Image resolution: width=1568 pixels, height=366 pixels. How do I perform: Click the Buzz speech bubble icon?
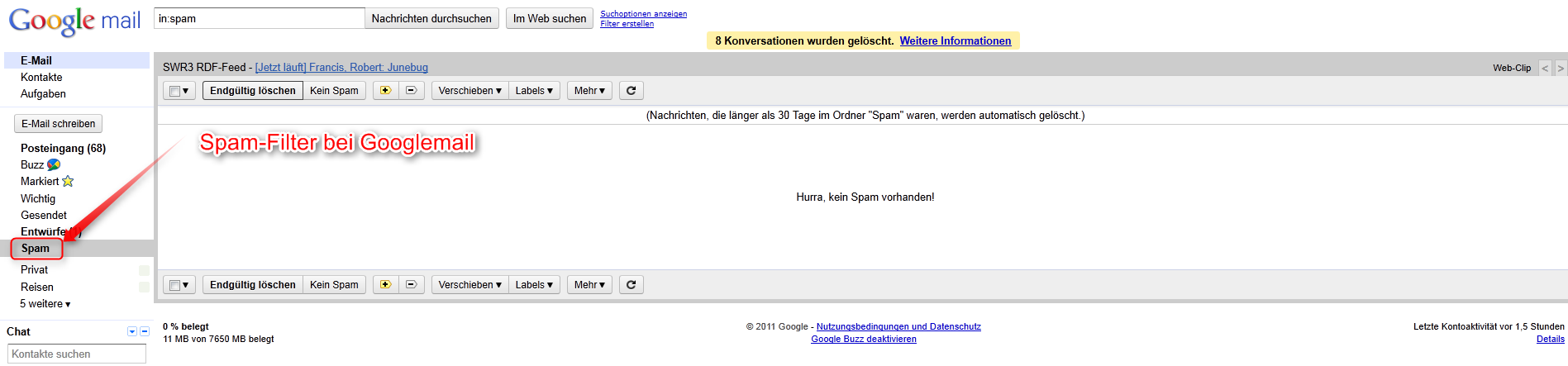pyautogui.click(x=54, y=164)
